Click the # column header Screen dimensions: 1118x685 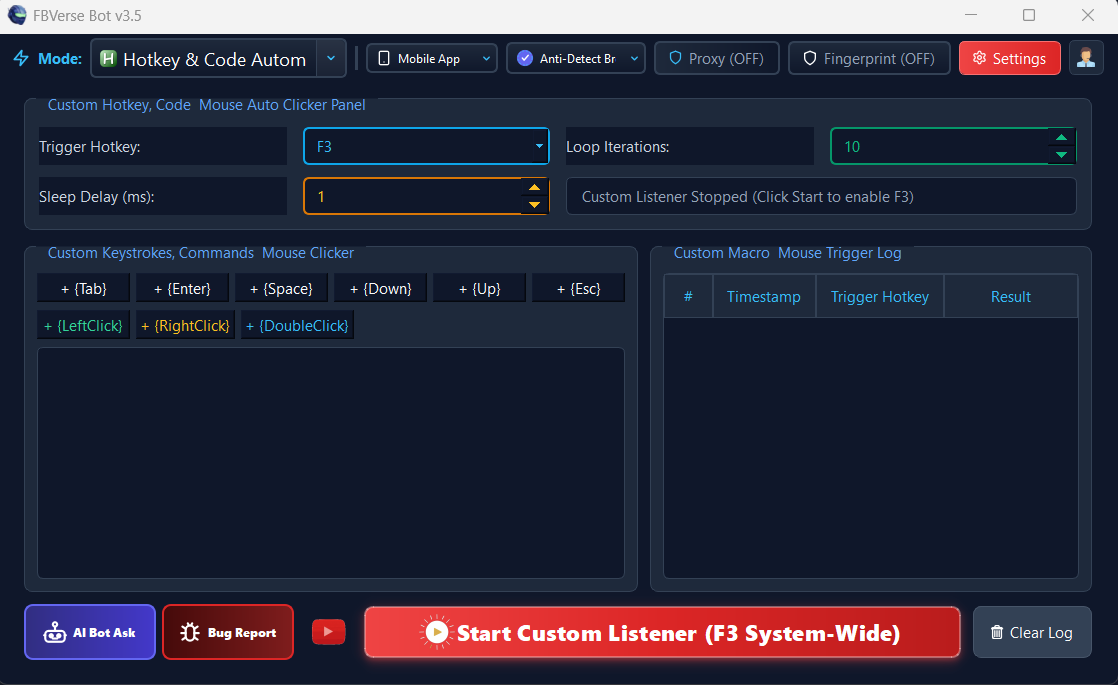point(688,297)
